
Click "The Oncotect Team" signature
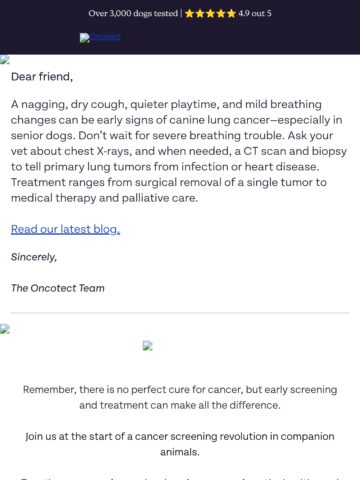point(58,288)
